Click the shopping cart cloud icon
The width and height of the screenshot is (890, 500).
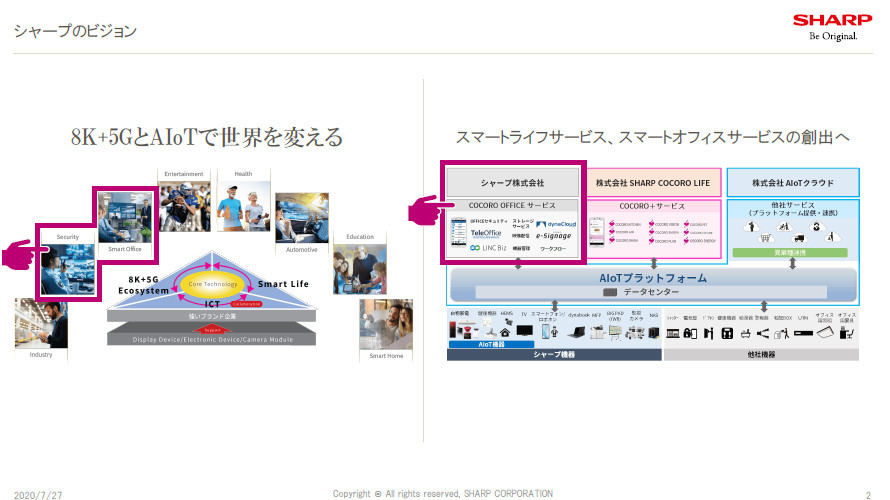pyautogui.click(x=766, y=238)
